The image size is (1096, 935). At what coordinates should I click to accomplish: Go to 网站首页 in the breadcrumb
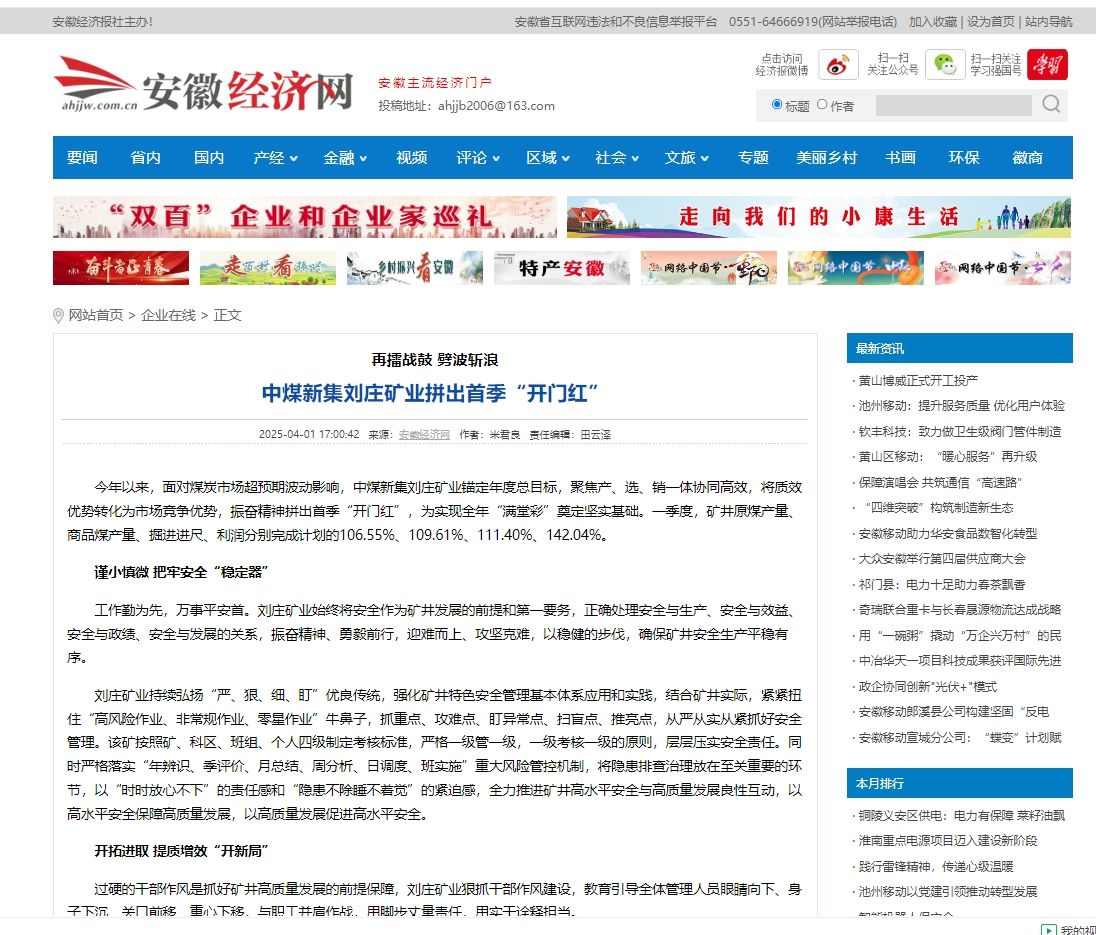[x=96, y=315]
